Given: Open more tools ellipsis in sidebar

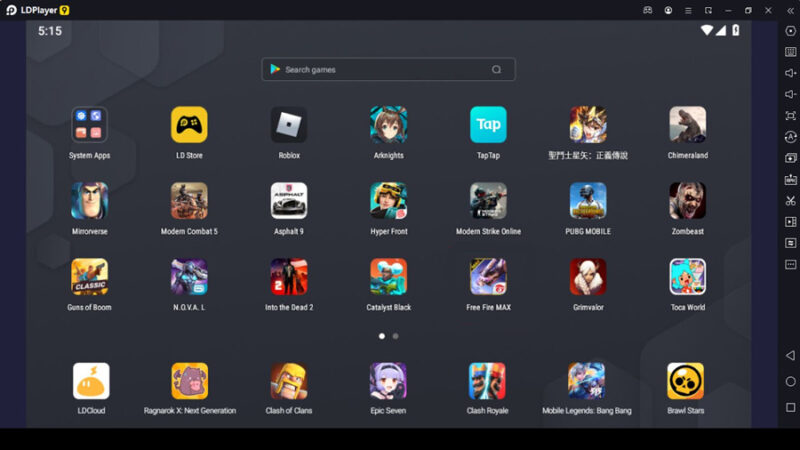Looking at the screenshot, I should [790, 264].
